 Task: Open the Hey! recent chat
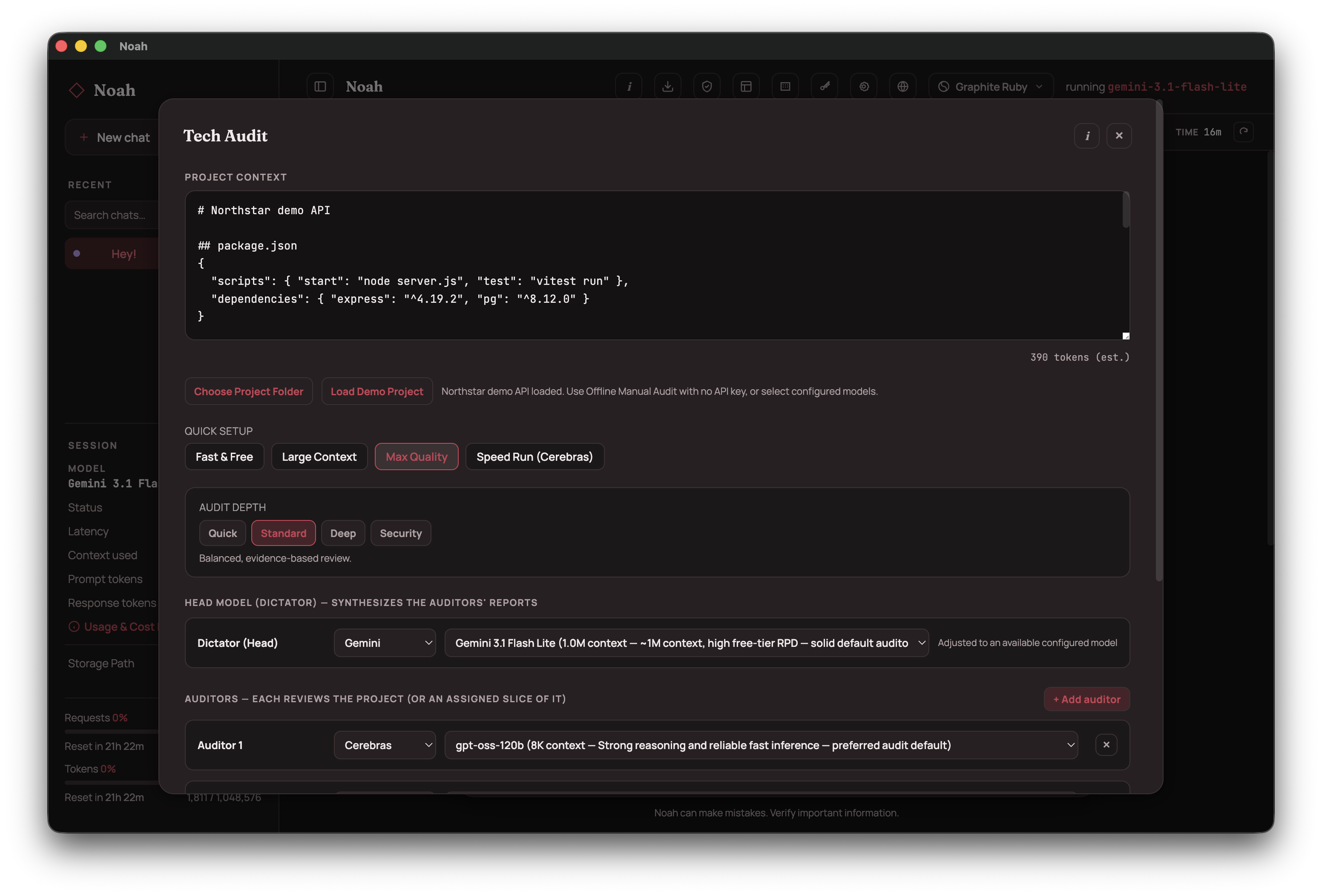(x=112, y=254)
